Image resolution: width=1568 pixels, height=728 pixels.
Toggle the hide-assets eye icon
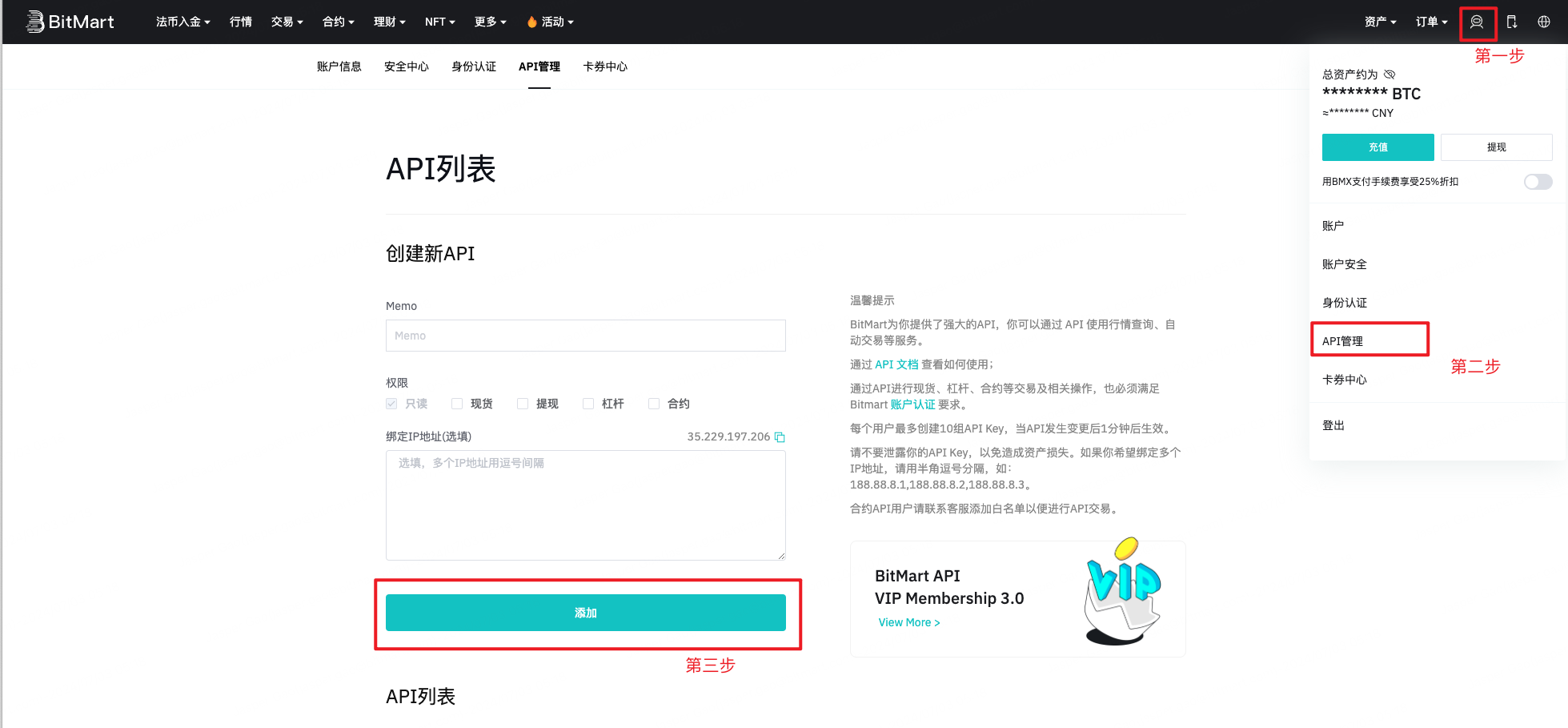coord(1390,74)
